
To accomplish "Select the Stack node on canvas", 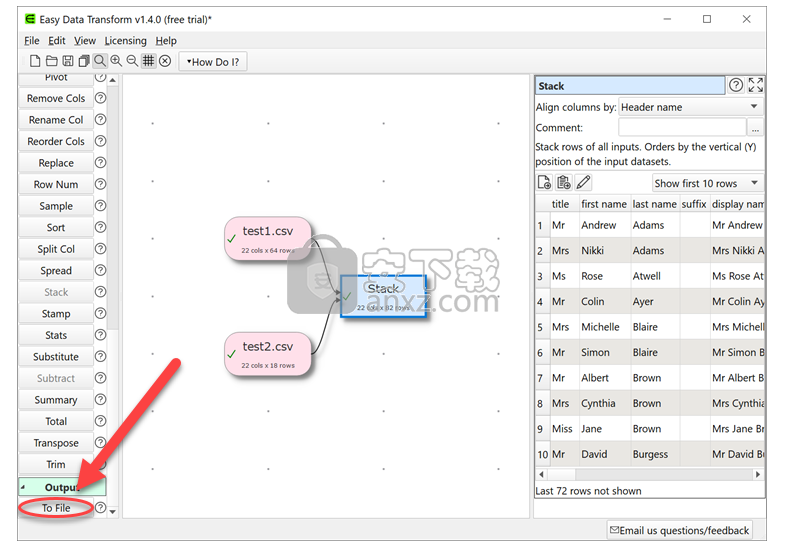I will click(383, 296).
